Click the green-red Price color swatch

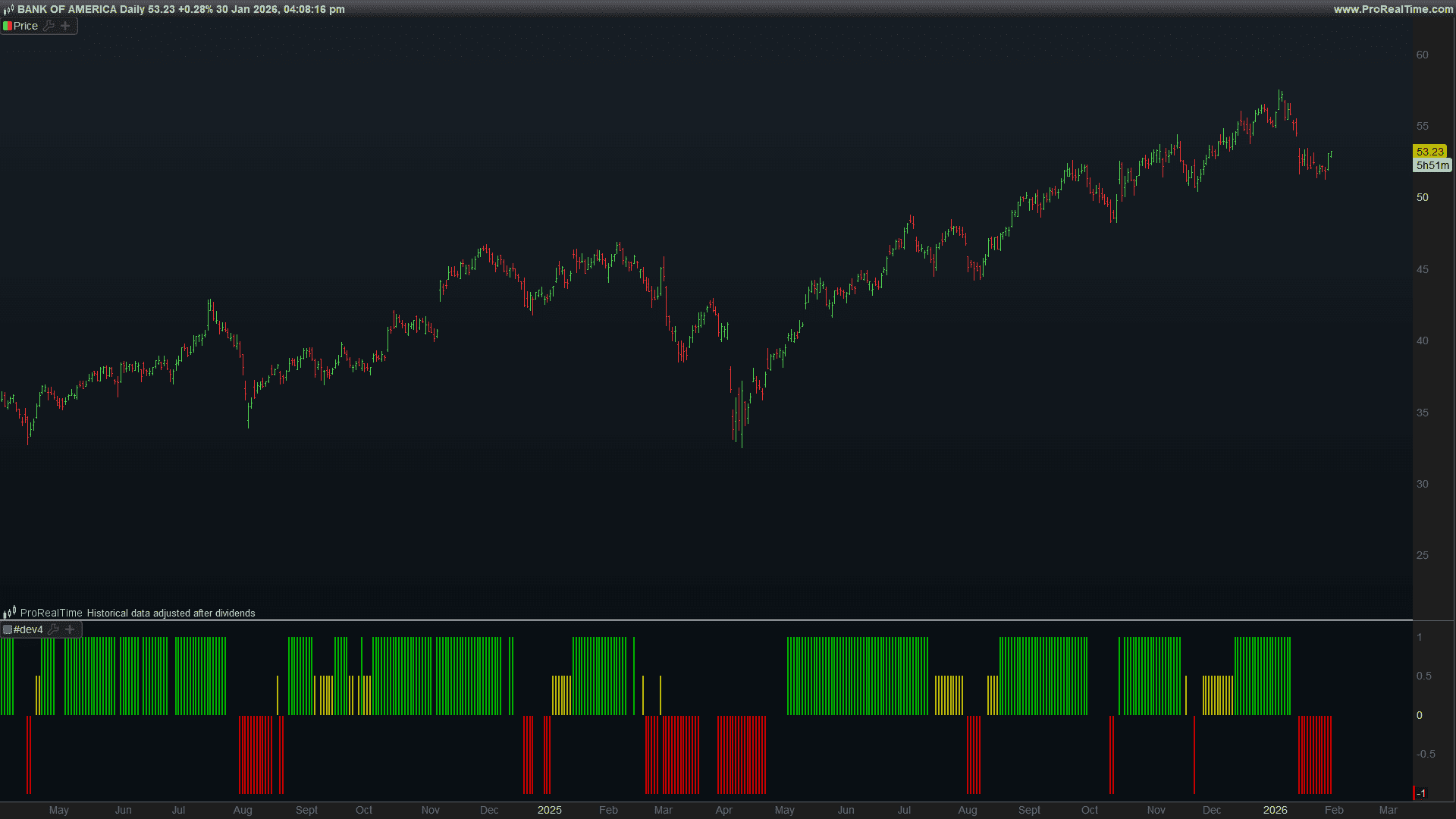coord(7,26)
